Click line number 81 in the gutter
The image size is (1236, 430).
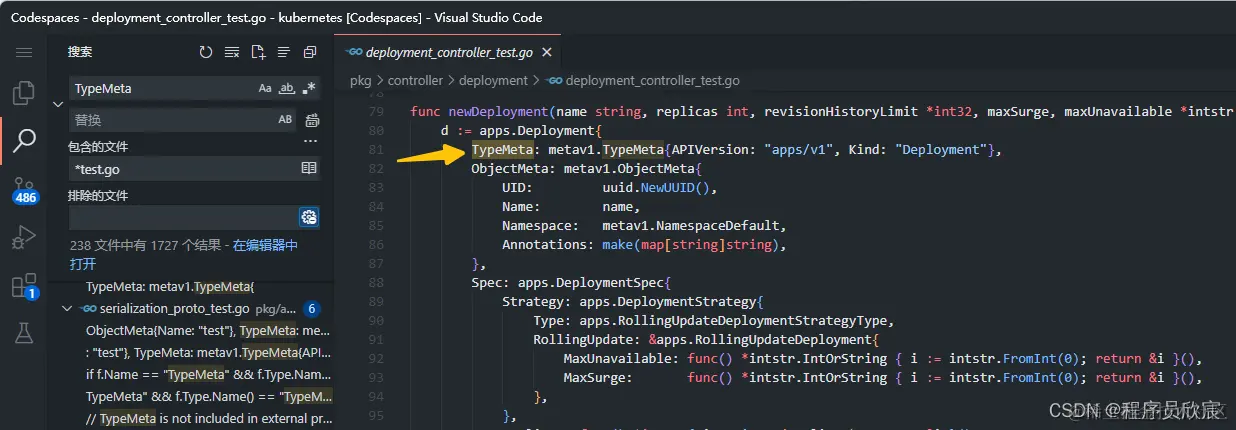click(376, 149)
